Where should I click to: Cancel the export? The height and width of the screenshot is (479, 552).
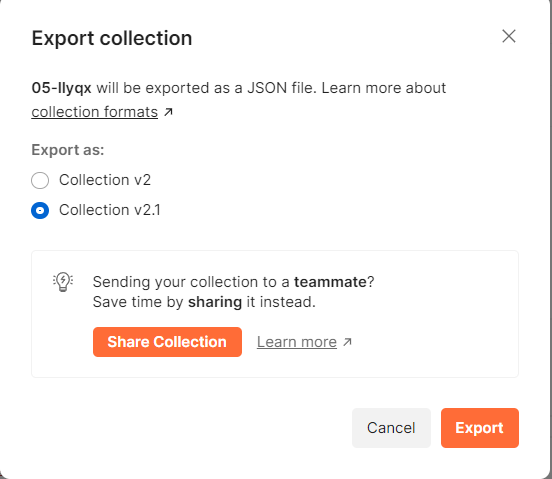391,428
